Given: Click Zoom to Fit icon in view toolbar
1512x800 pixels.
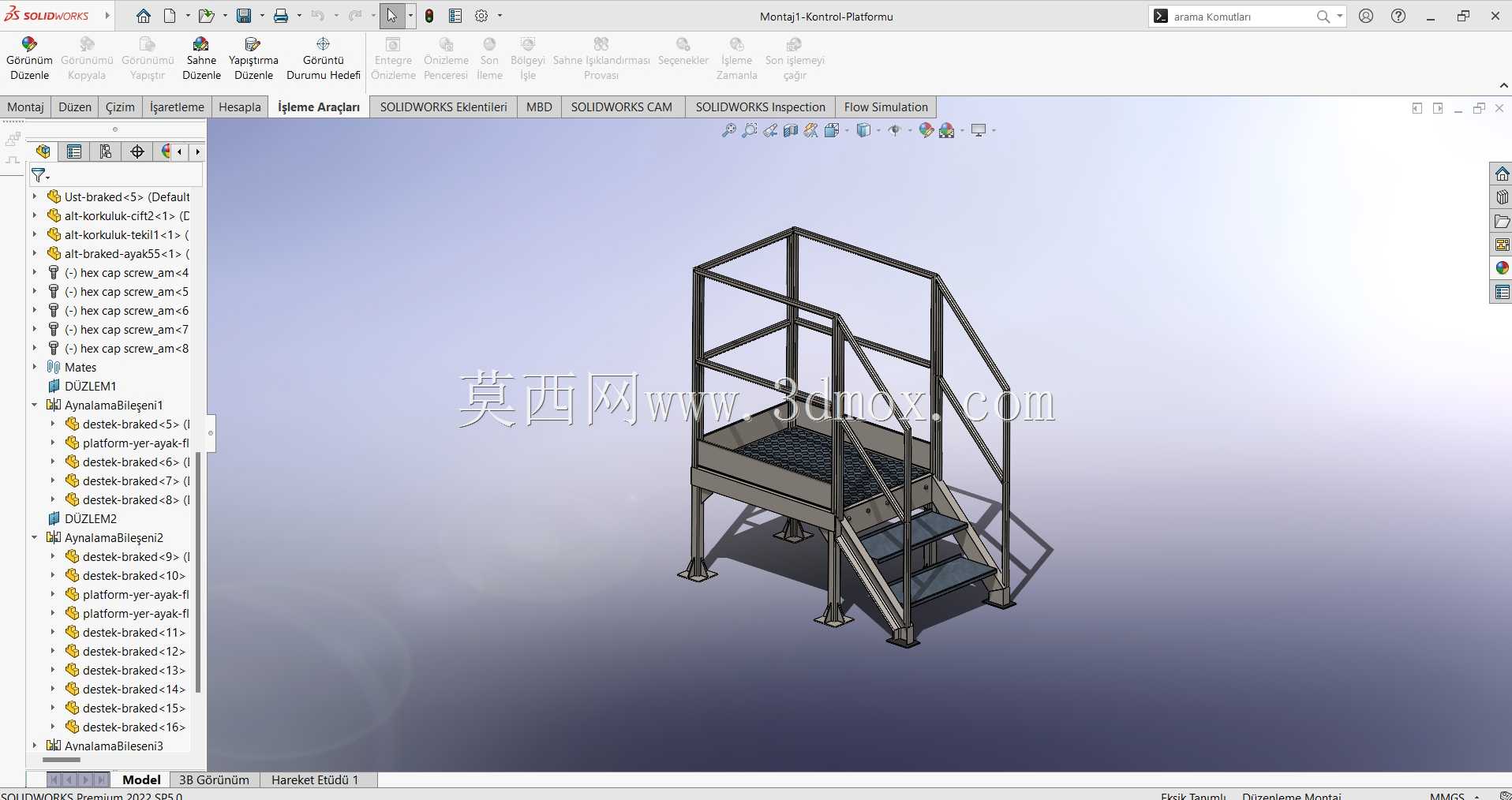Looking at the screenshot, I should click(x=728, y=130).
